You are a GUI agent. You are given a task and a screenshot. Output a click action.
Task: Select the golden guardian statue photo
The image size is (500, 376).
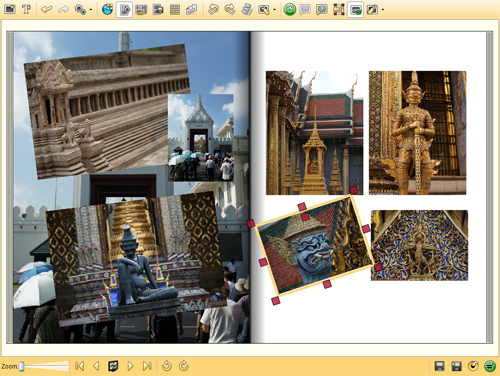coord(417,133)
